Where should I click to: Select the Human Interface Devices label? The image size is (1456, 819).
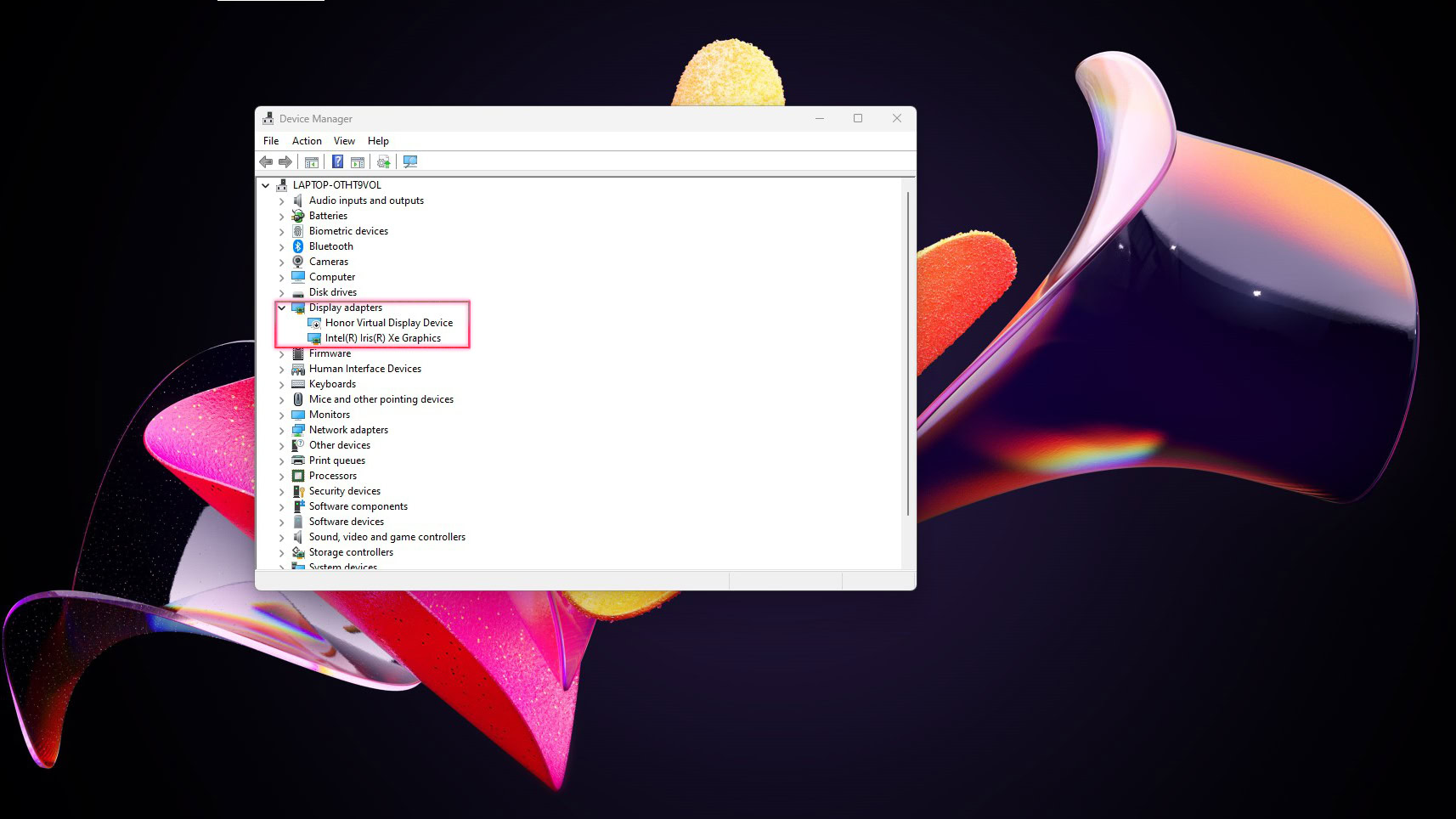(x=365, y=369)
